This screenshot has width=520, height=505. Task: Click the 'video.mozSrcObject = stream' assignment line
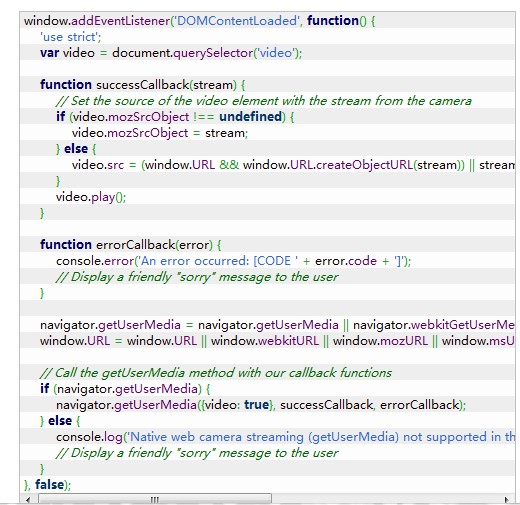(x=160, y=133)
